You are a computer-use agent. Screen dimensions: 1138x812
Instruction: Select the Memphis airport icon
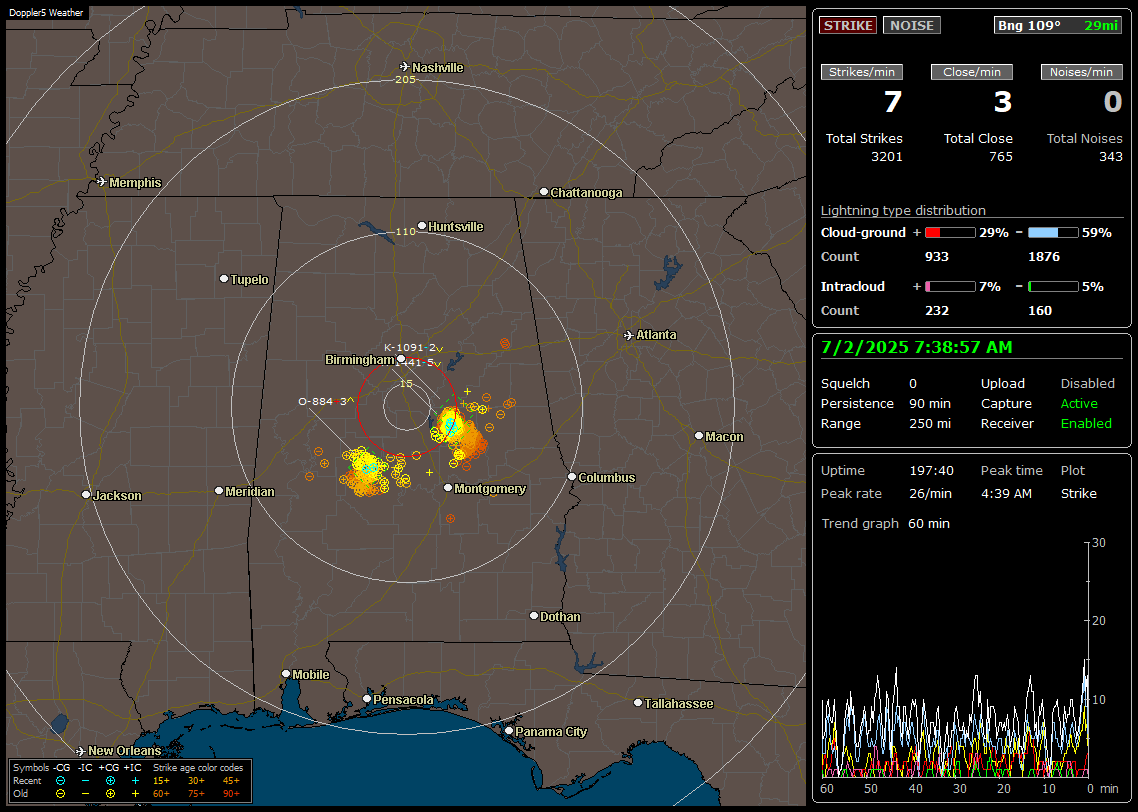[x=102, y=181]
